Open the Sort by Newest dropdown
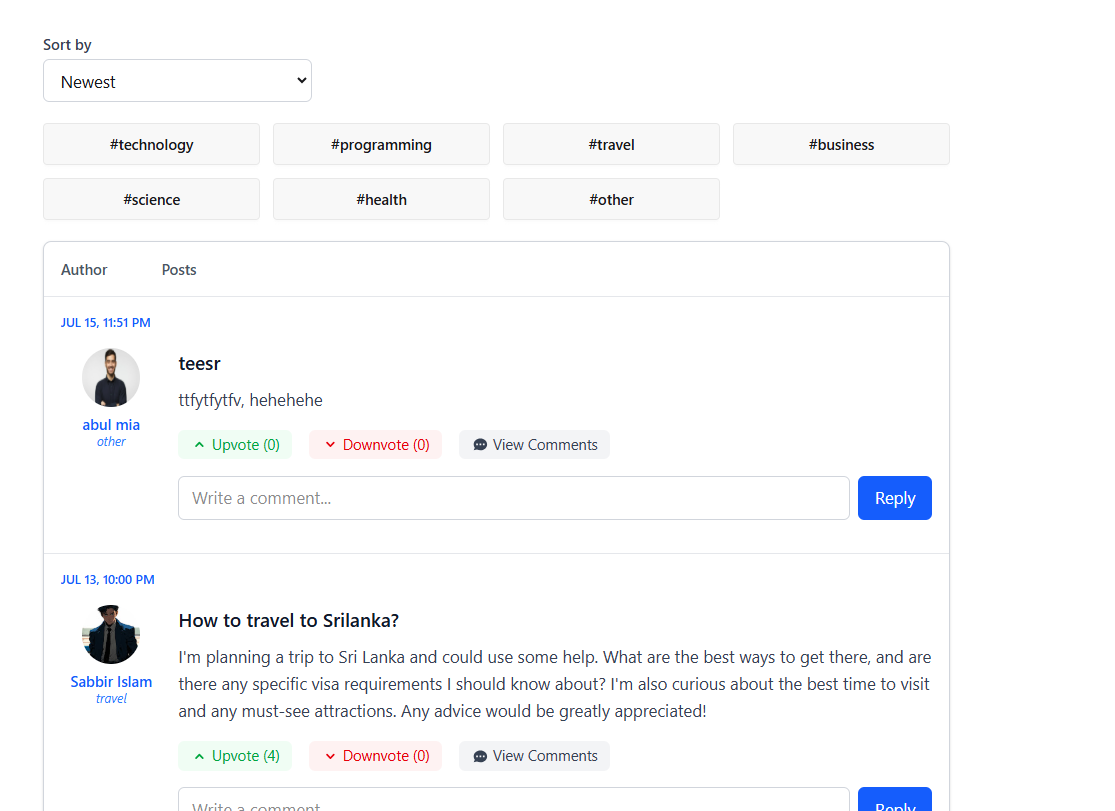The image size is (1115, 811). click(x=177, y=80)
